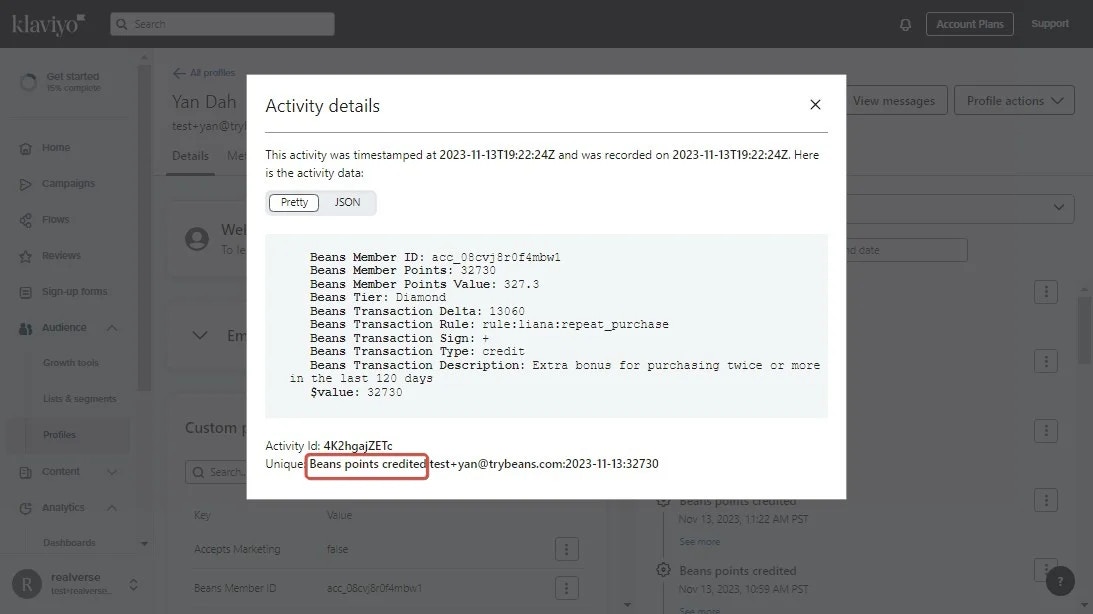Expand the dropdown below Profile actions
Viewport: 1093px width, 614px height.
pos(1059,208)
